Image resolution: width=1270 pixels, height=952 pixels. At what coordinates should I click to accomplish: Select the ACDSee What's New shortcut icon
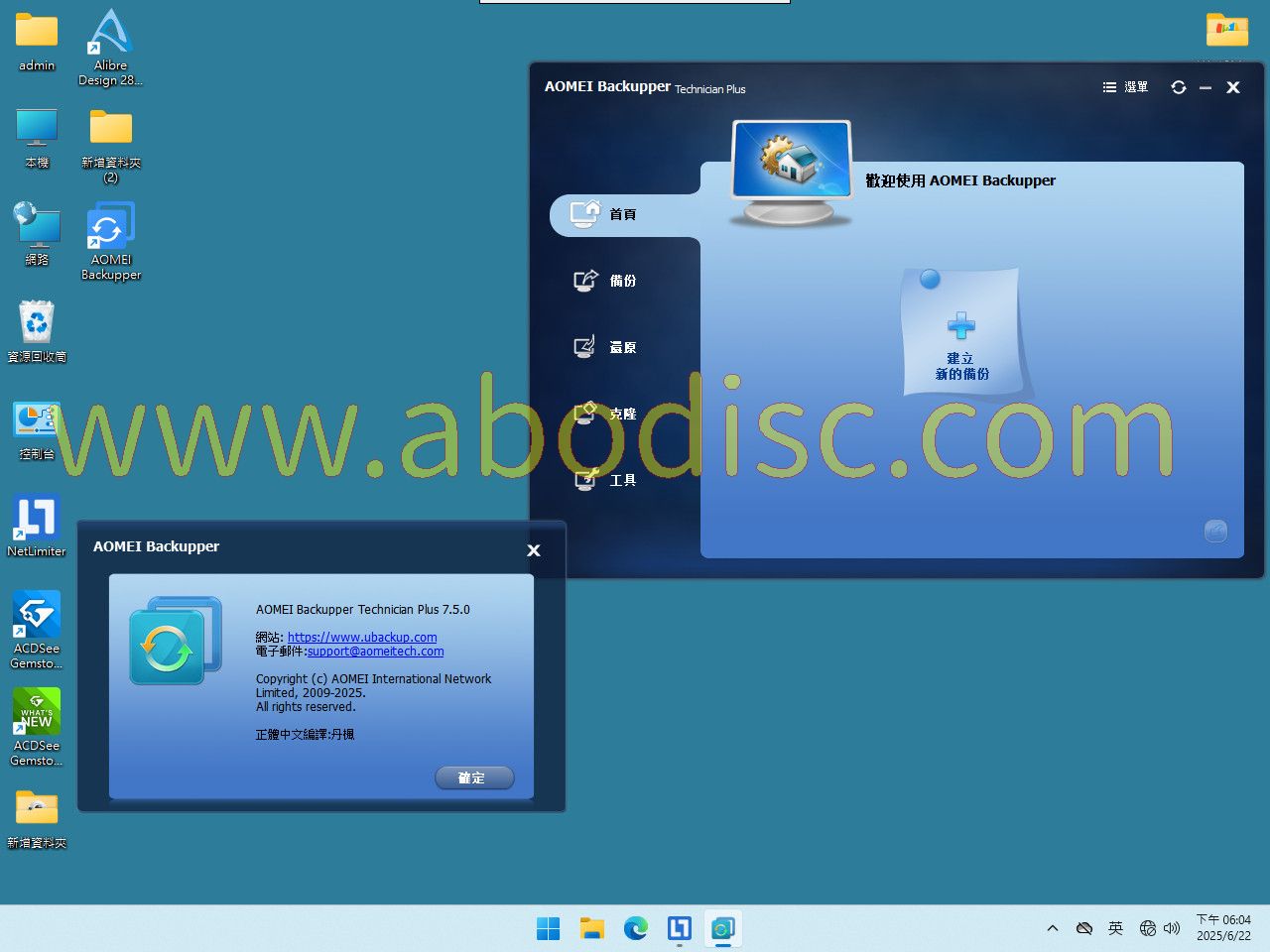click(37, 728)
